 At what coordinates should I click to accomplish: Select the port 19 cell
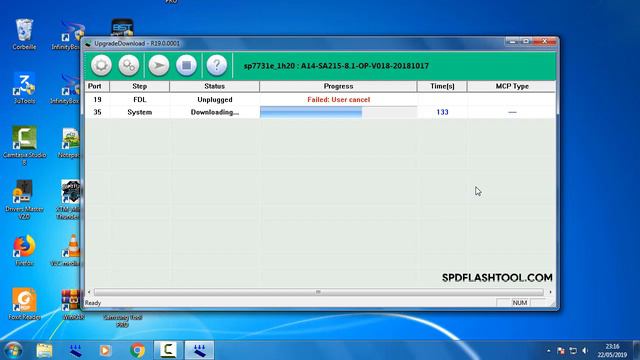tap(97, 100)
